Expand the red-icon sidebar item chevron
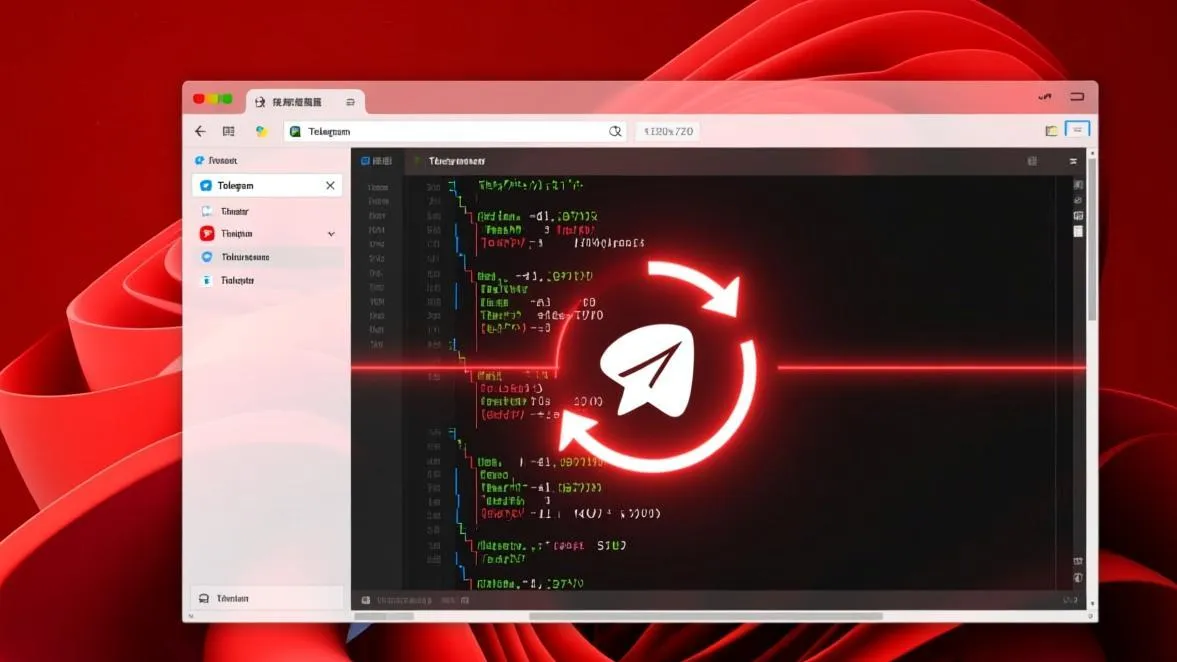Viewport: 1177px width, 662px height. point(331,234)
